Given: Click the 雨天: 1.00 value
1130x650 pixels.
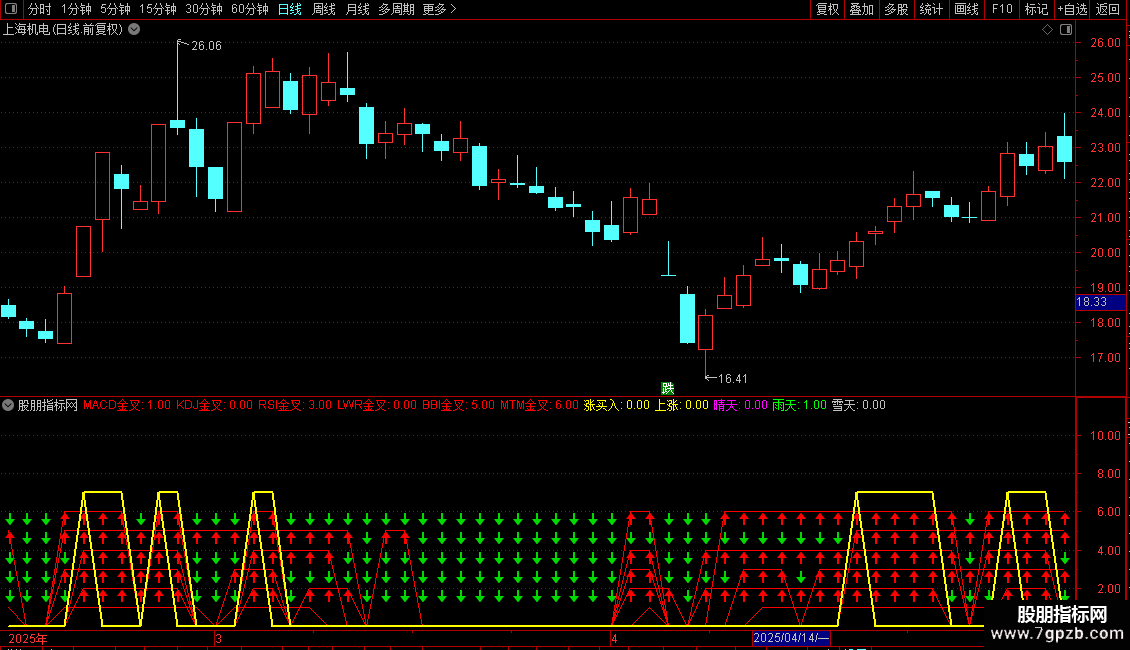Looking at the screenshot, I should coord(800,405).
